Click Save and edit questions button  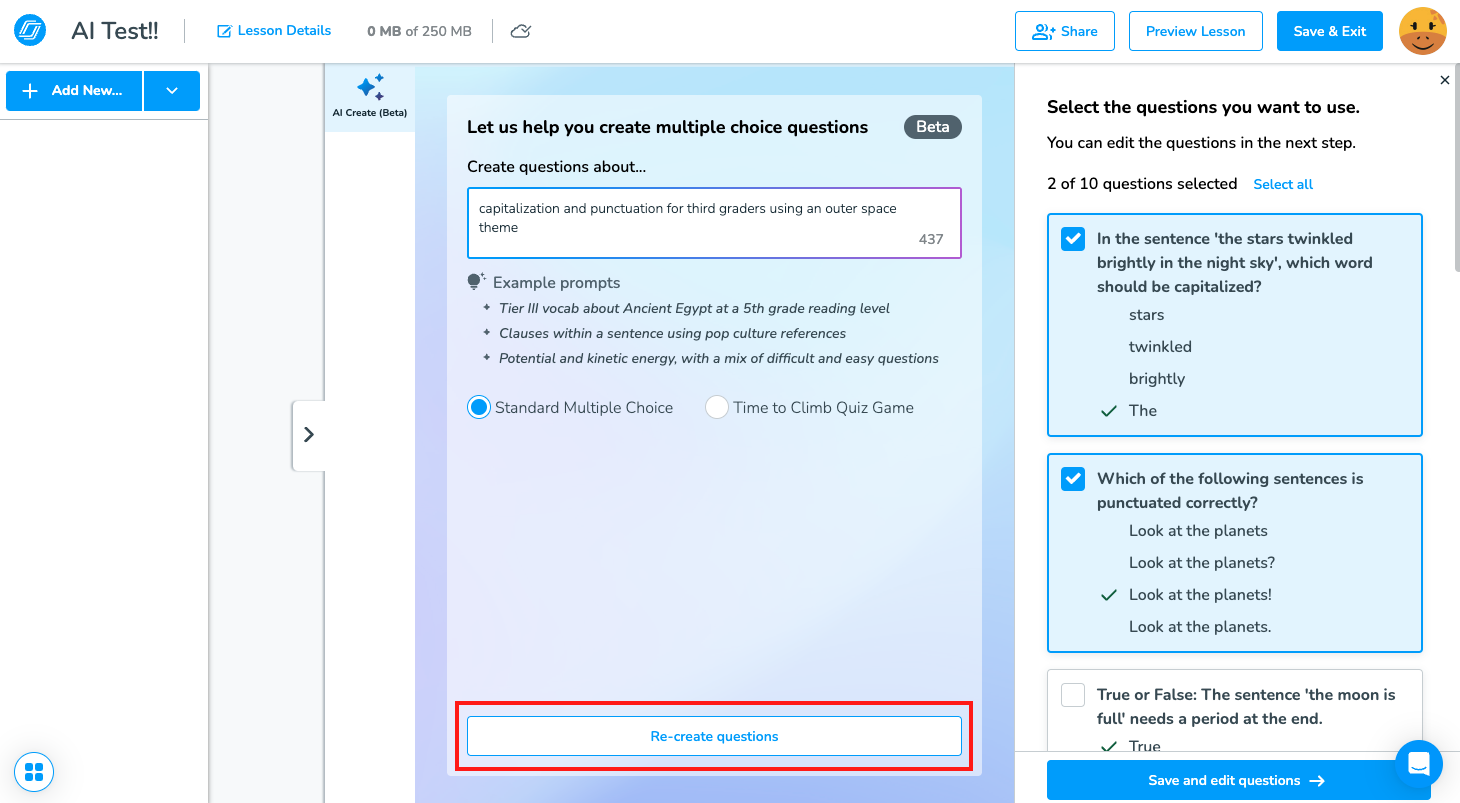point(1237,780)
